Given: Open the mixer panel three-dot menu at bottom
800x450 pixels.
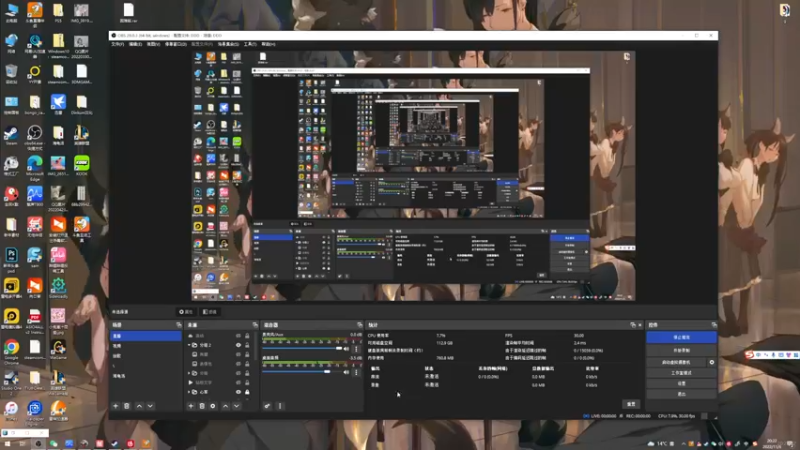Looking at the screenshot, I should pos(280,406).
